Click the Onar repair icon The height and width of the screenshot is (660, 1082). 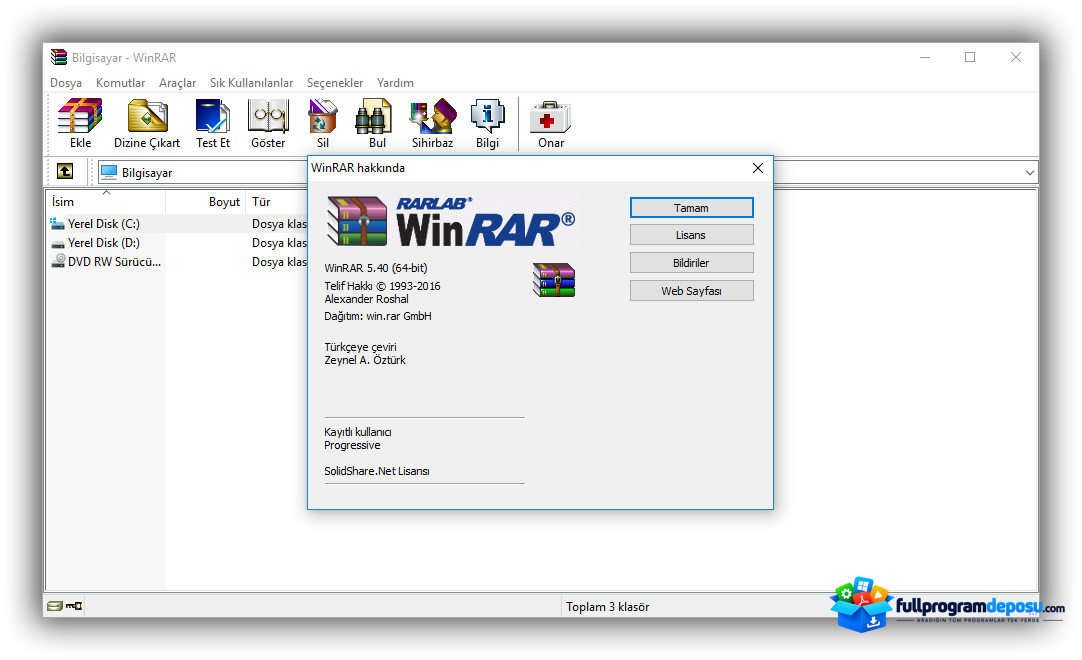pyautogui.click(x=550, y=117)
